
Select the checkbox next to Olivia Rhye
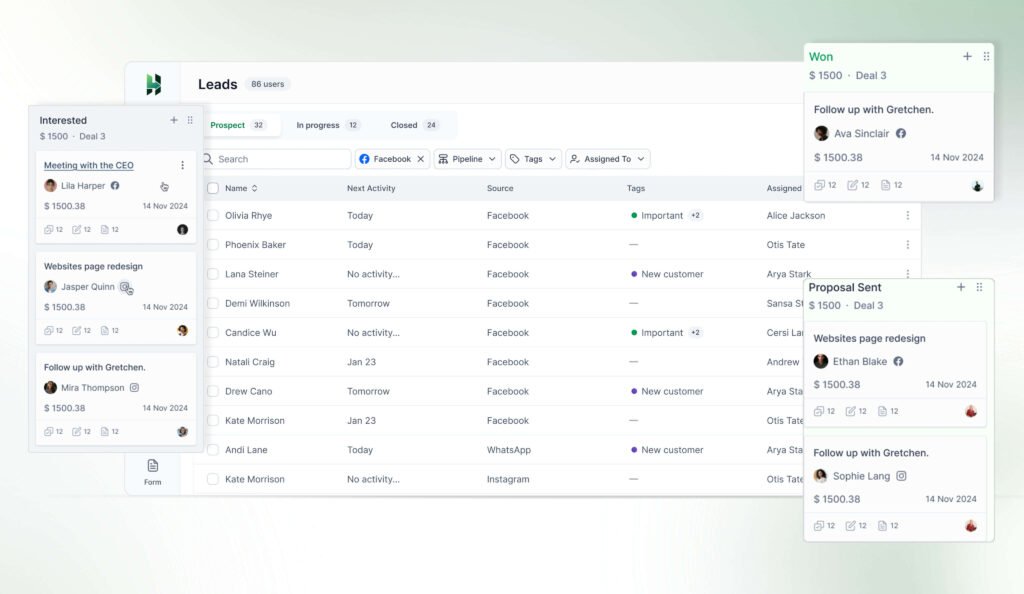212,215
